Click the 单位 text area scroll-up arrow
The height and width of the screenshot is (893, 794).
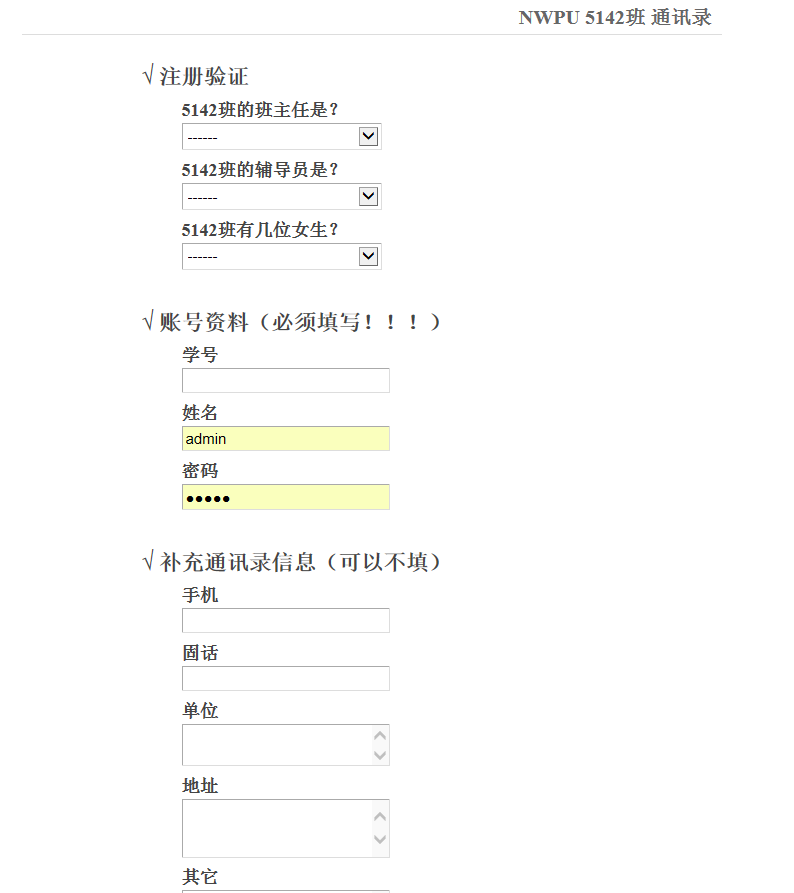click(380, 736)
